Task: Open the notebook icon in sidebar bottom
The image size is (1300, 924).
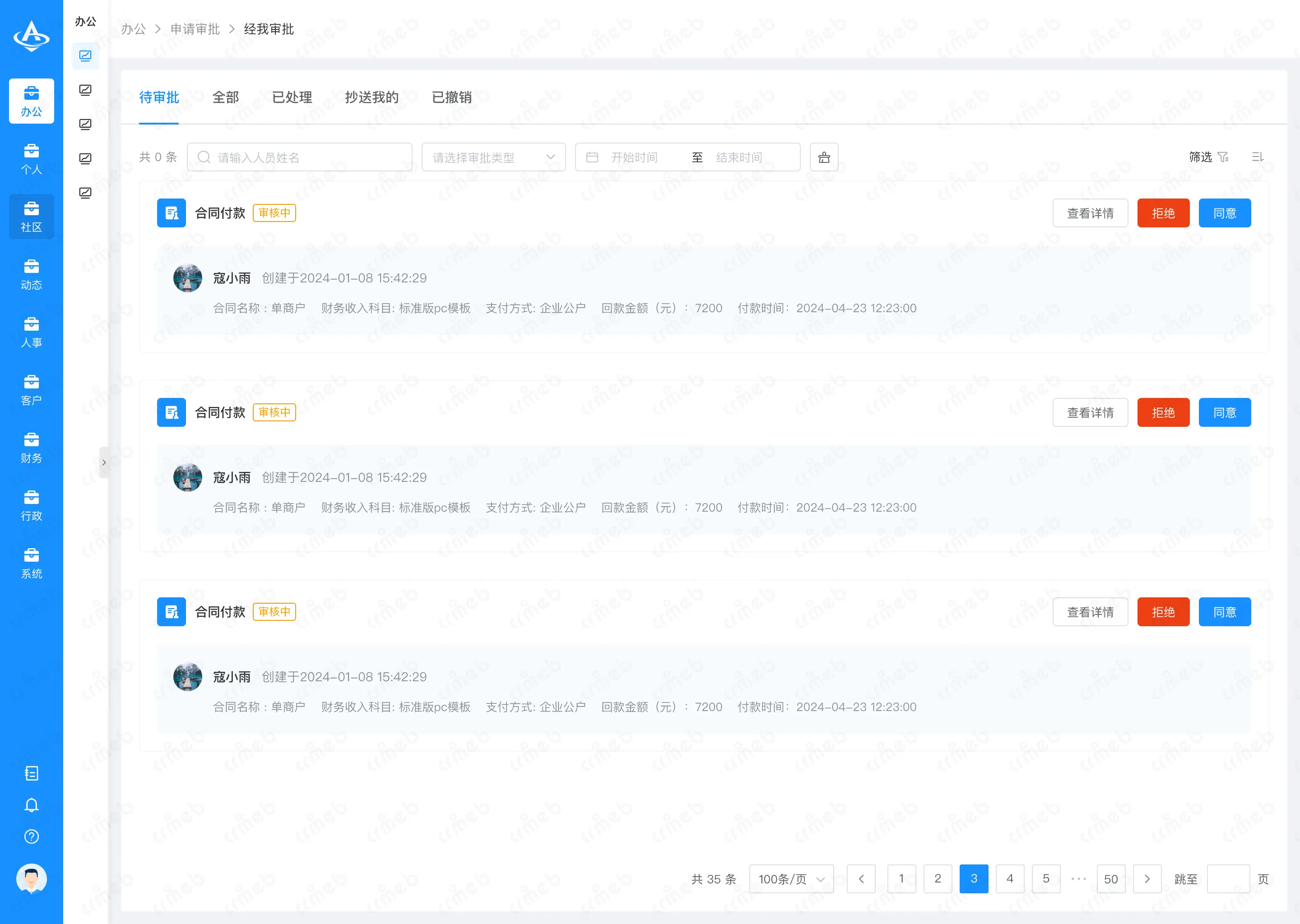Action: click(31, 773)
